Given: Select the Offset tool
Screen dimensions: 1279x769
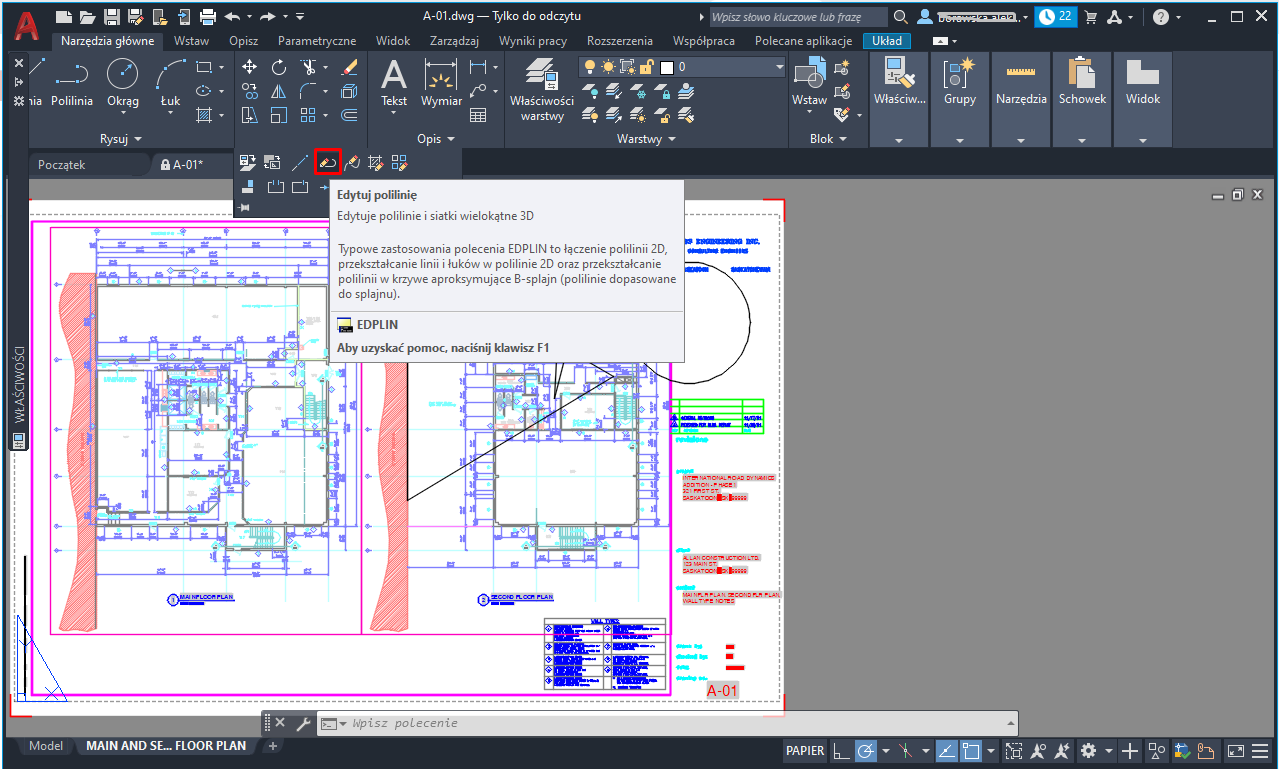Looking at the screenshot, I should tap(349, 115).
